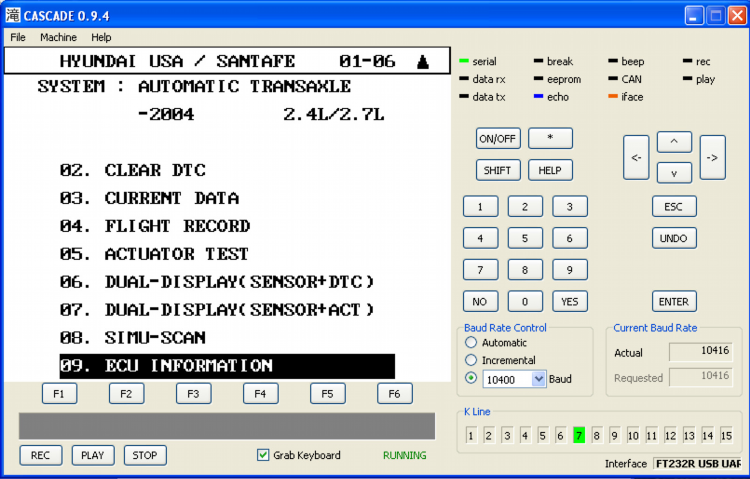Click the up arrow key button

(x=674, y=142)
